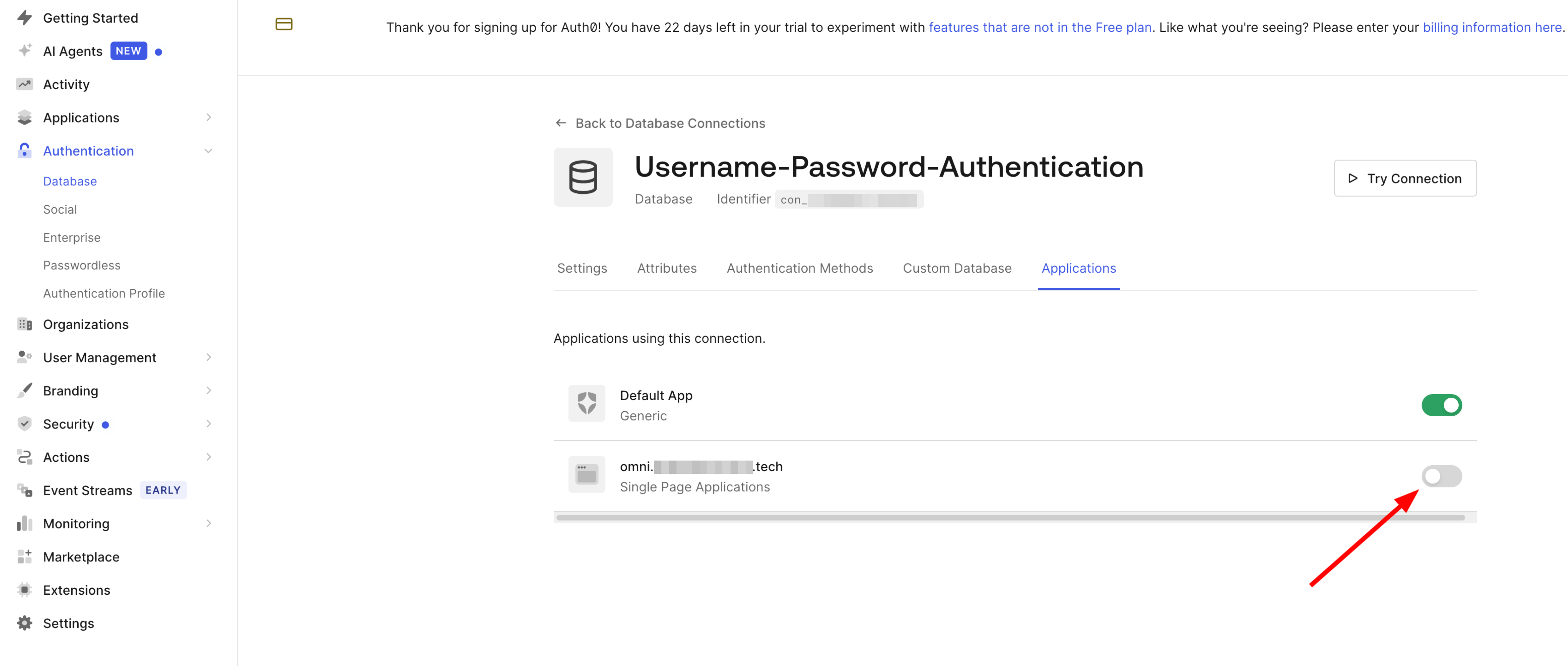Image resolution: width=1568 pixels, height=666 pixels.
Task: Click the Security shield icon
Action: tap(24, 423)
